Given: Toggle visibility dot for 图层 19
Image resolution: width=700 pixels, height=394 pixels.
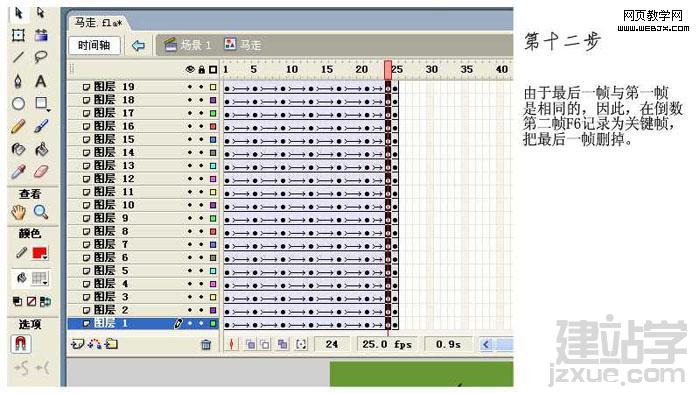Looking at the screenshot, I should [x=190, y=87].
